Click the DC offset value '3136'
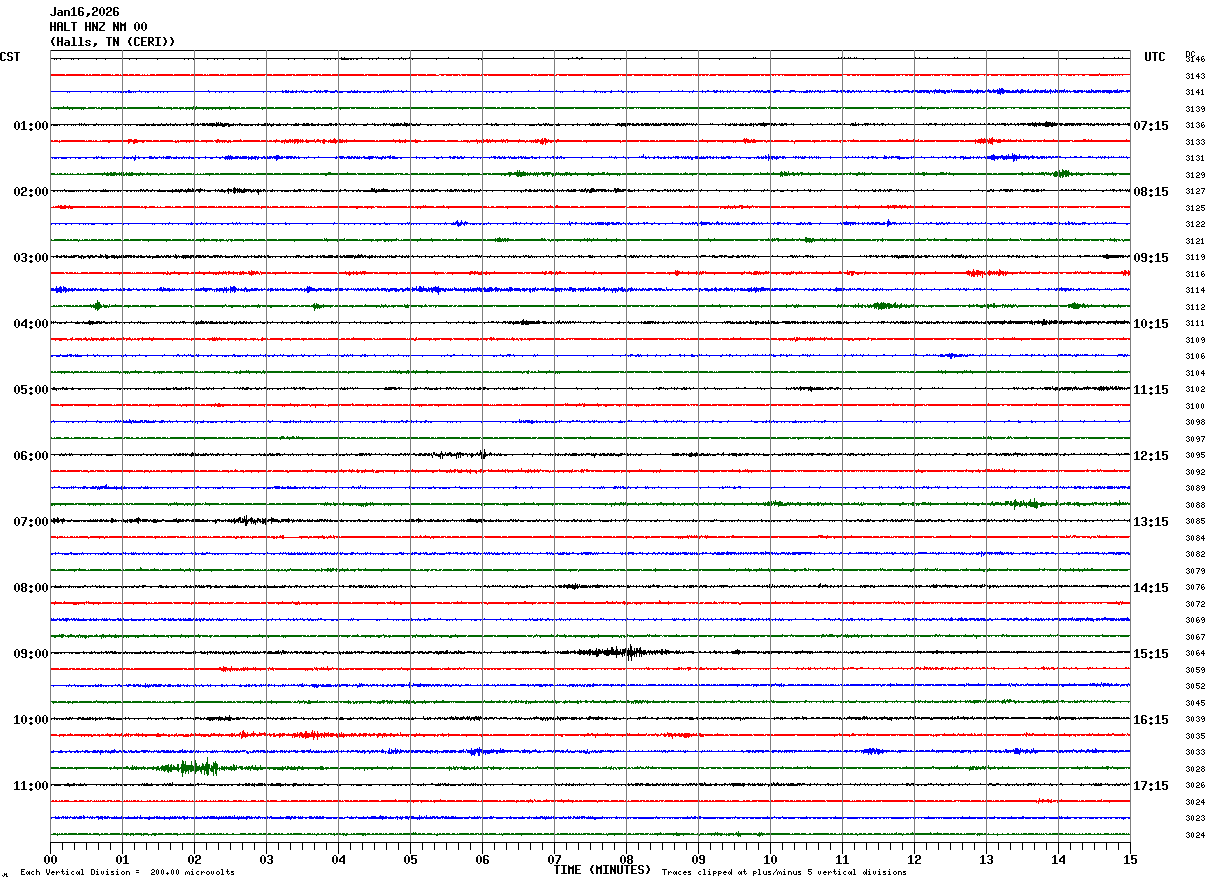 pyautogui.click(x=1195, y=126)
